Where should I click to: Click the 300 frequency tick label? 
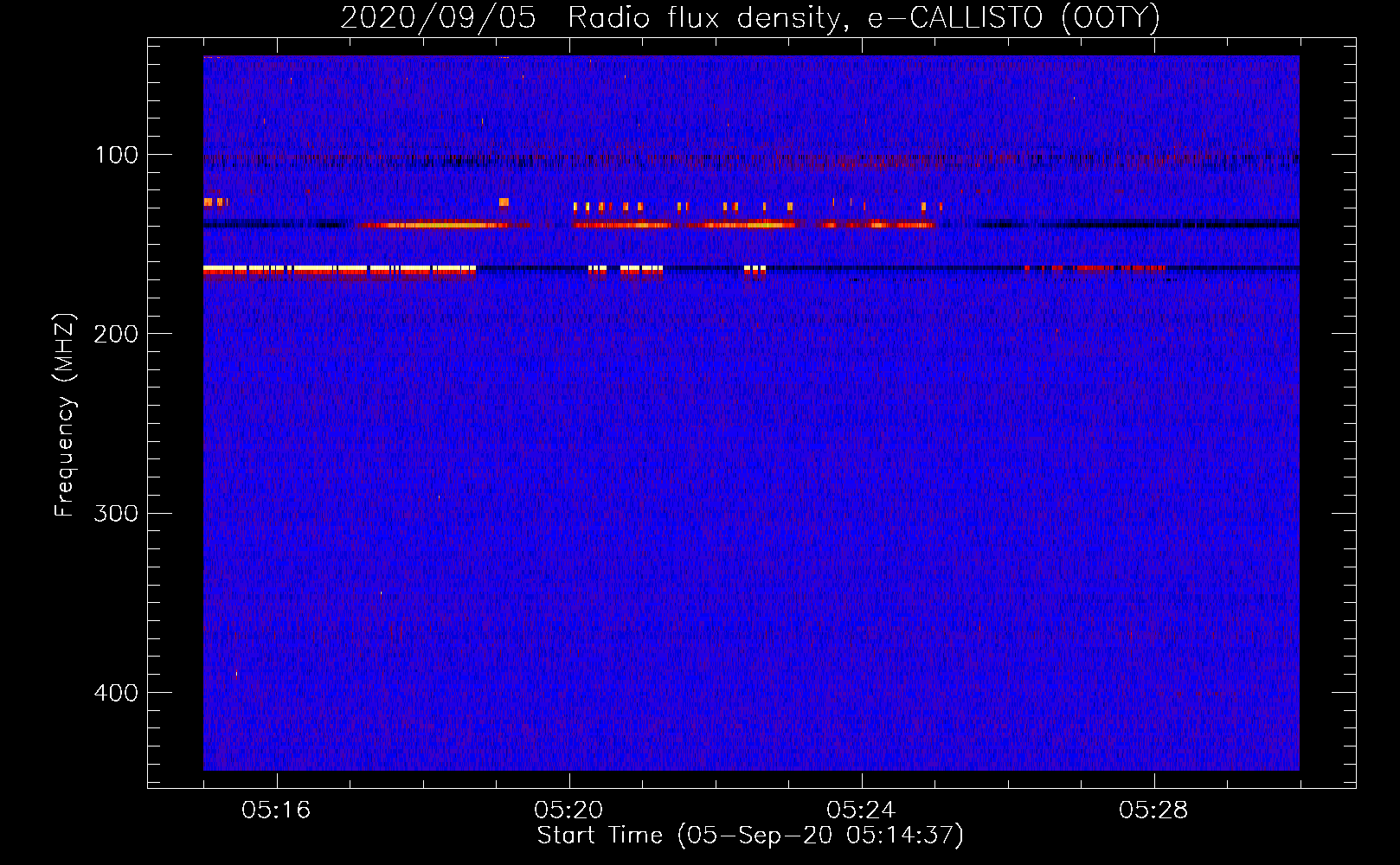point(116,514)
